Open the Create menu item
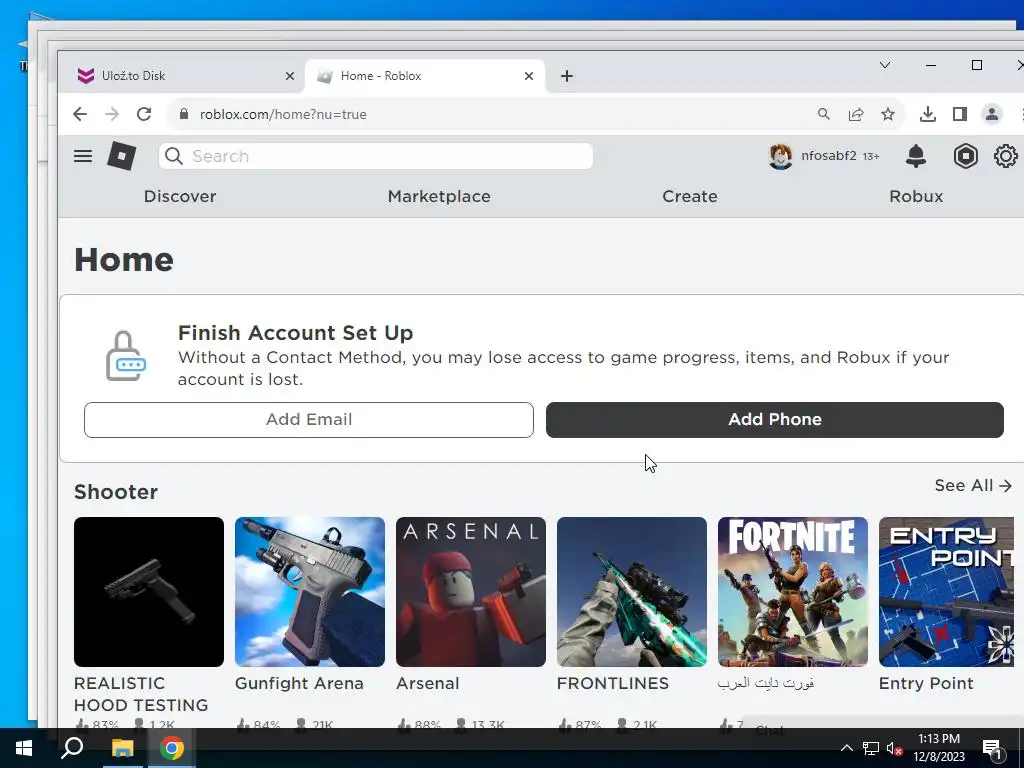Screen dimensions: 1024x768 [x=690, y=197]
